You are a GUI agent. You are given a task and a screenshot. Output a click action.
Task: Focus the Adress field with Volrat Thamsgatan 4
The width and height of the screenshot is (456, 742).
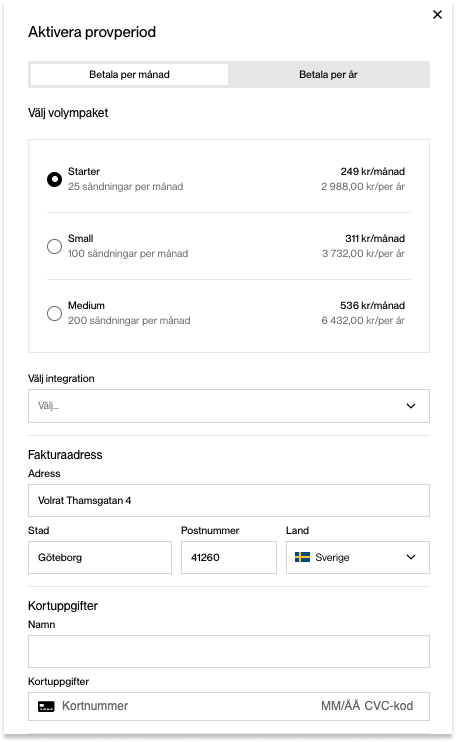coord(229,500)
